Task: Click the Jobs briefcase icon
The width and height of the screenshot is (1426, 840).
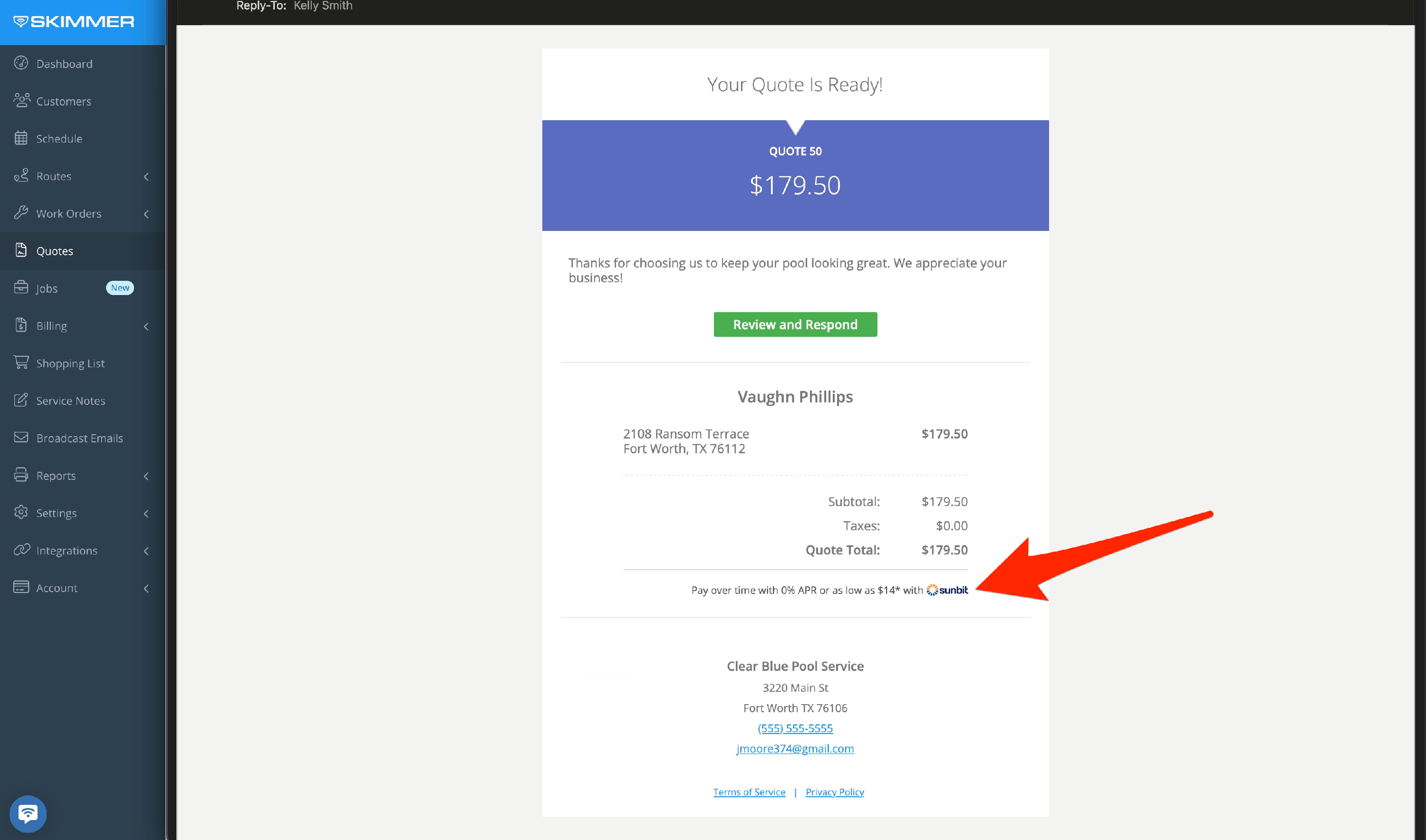Action: click(21, 287)
